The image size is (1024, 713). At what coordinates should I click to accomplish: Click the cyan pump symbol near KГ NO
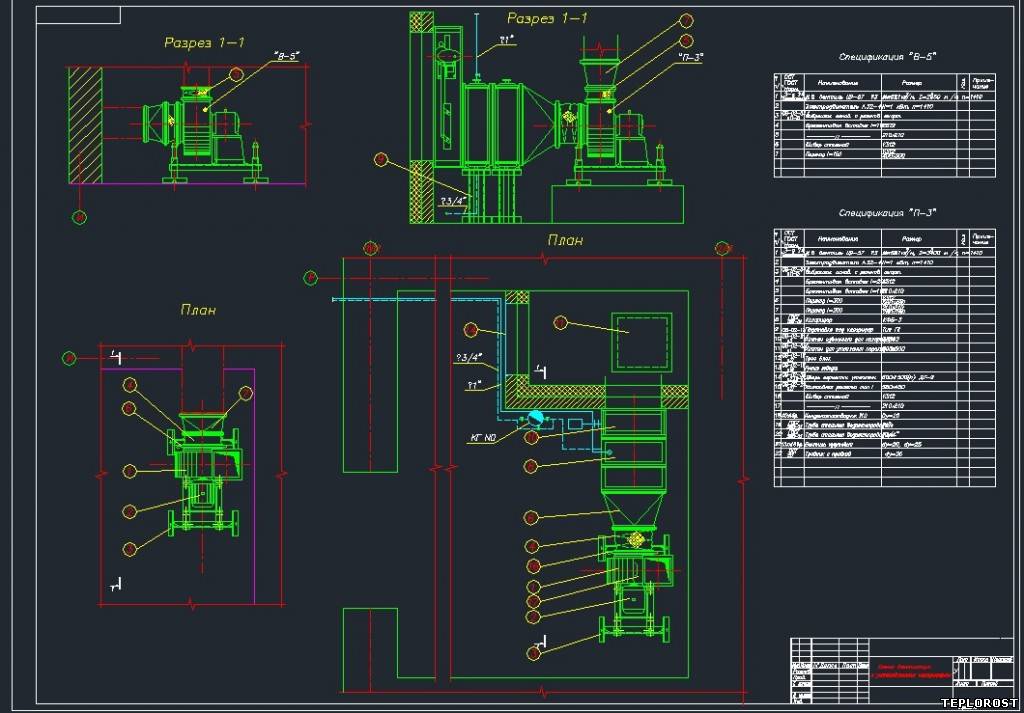tap(535, 418)
